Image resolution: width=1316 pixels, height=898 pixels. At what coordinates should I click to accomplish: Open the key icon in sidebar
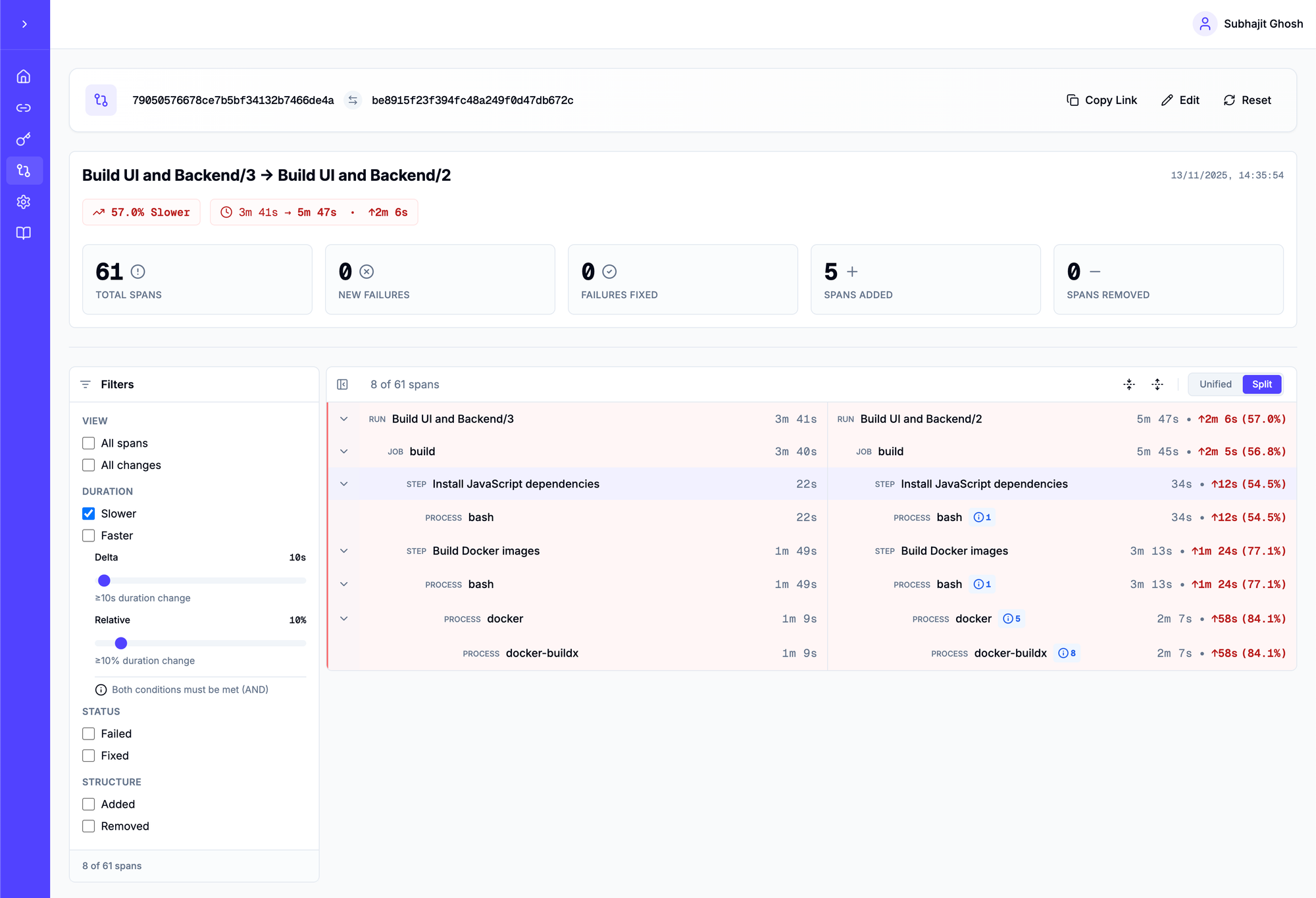24,139
